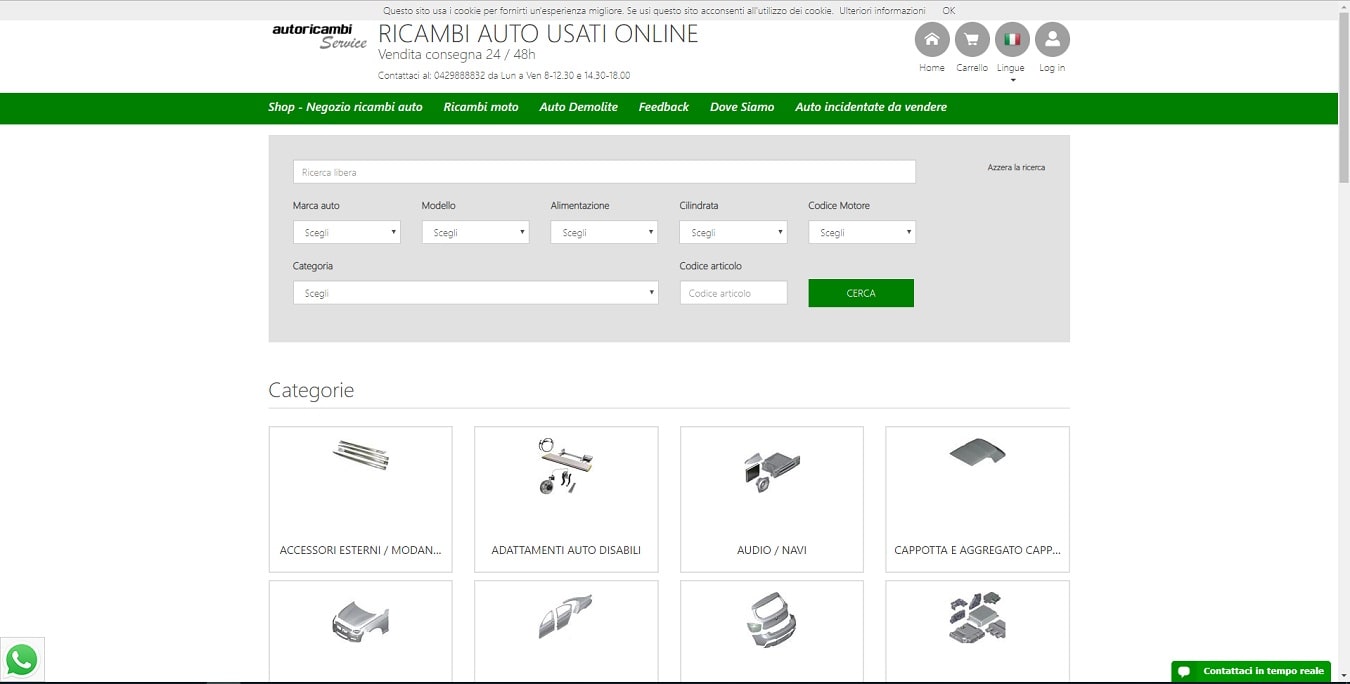This screenshot has width=1350, height=684.
Task: Go to Auto Demolite menu item
Action: (x=578, y=107)
